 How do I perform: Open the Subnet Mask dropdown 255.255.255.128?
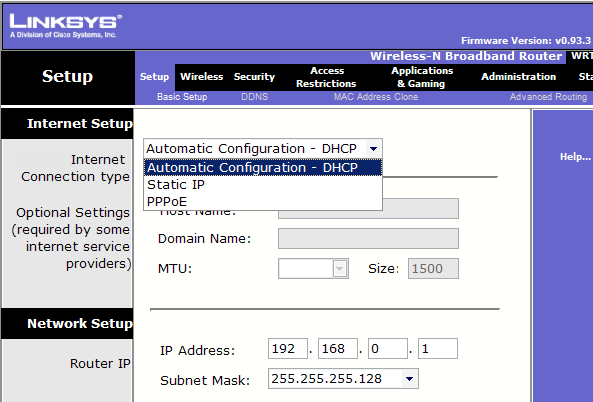[x=343, y=379]
